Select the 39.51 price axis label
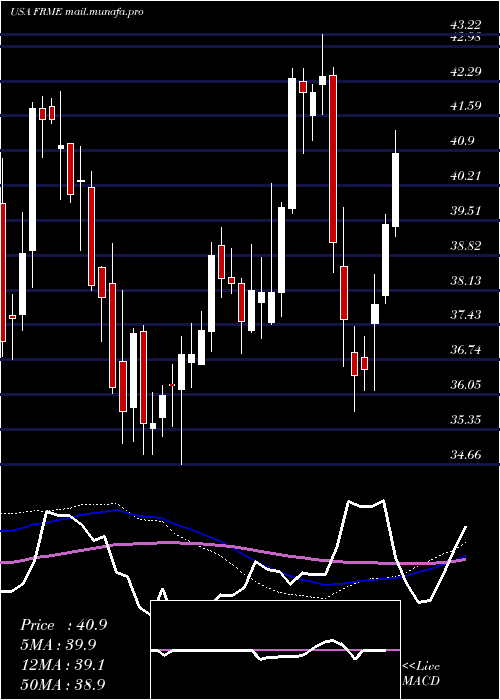 pos(466,211)
